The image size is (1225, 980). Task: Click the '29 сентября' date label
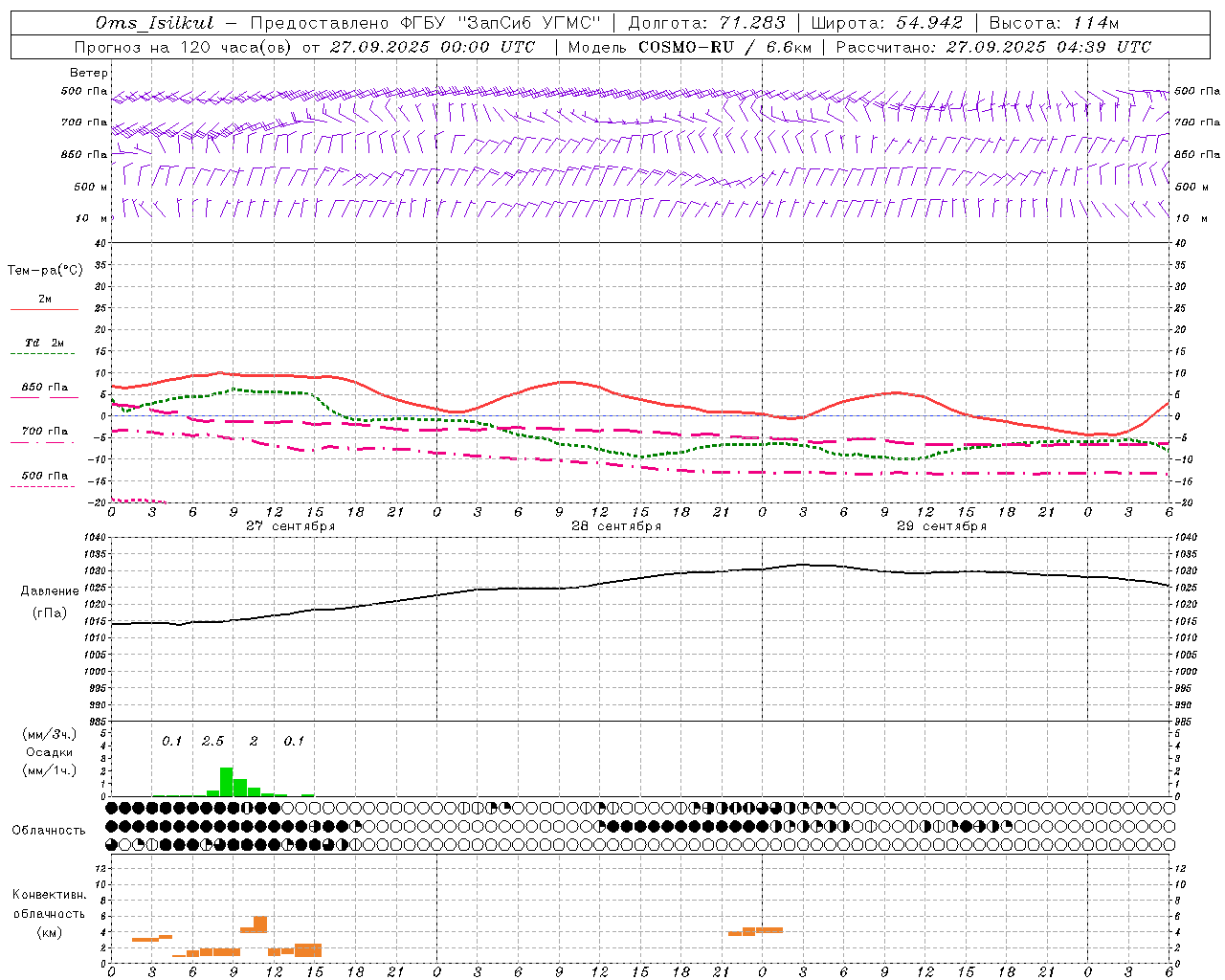click(x=941, y=526)
